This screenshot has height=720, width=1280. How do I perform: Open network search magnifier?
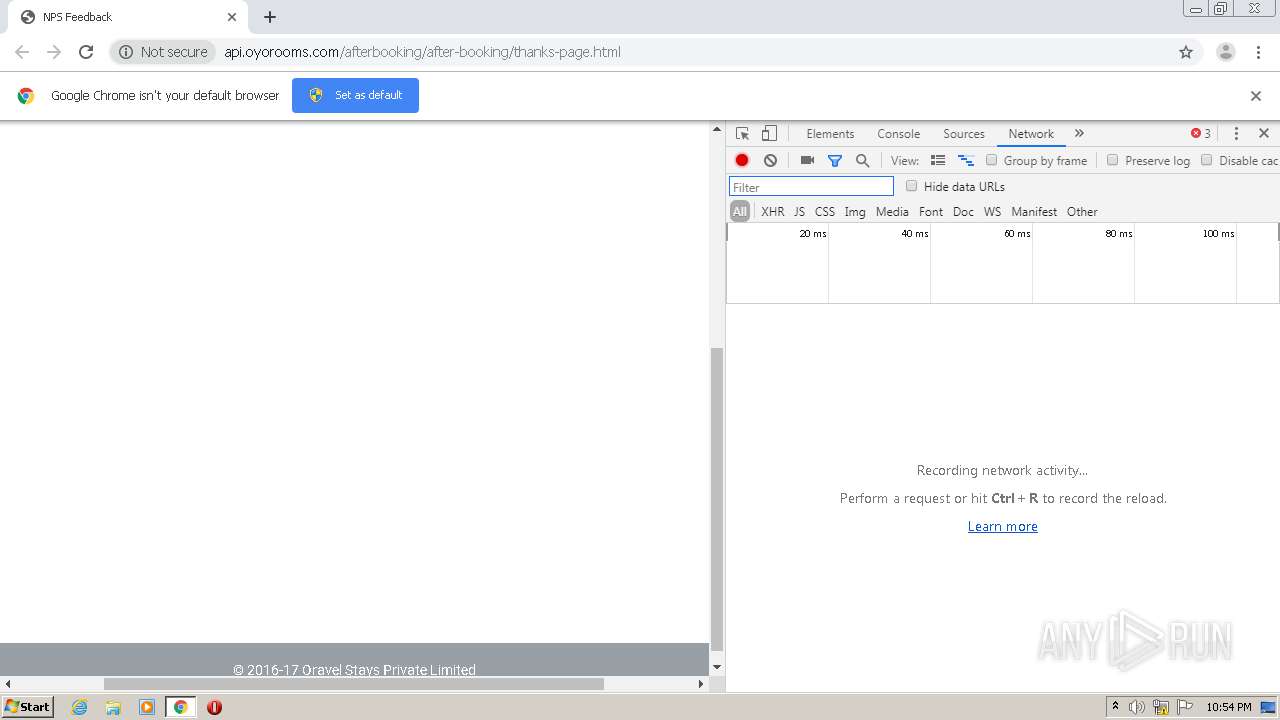coord(863,160)
